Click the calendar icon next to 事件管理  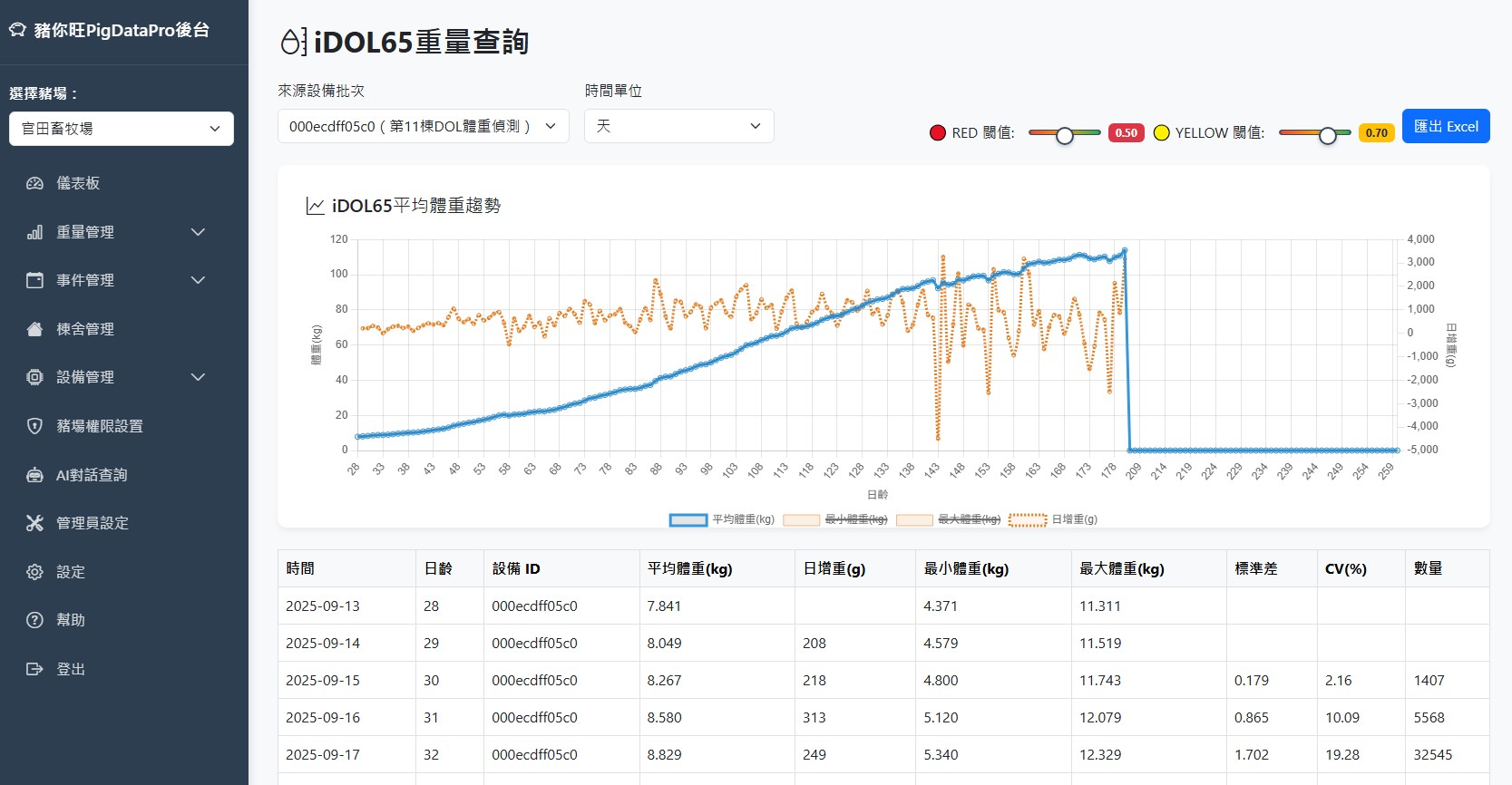(x=34, y=280)
